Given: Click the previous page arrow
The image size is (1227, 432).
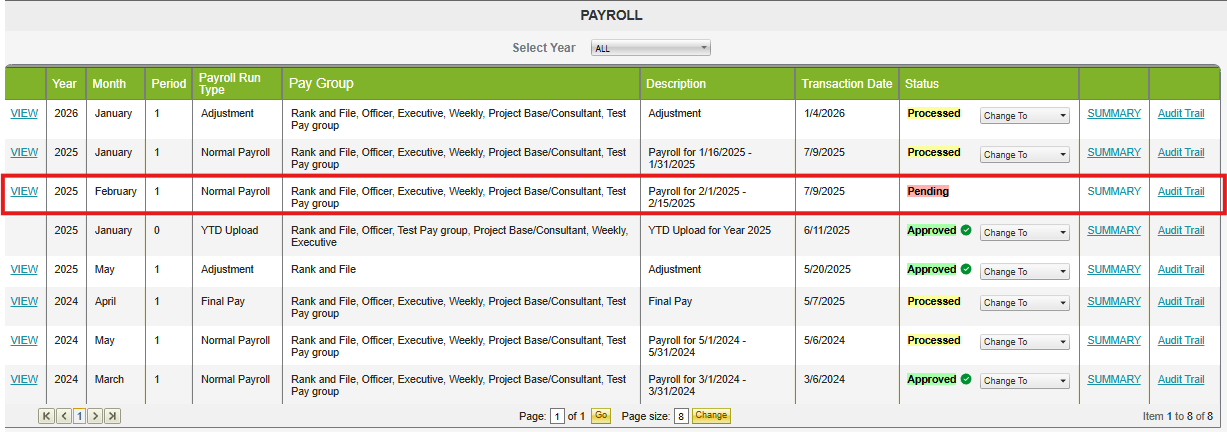Looking at the screenshot, I should coord(63,416).
